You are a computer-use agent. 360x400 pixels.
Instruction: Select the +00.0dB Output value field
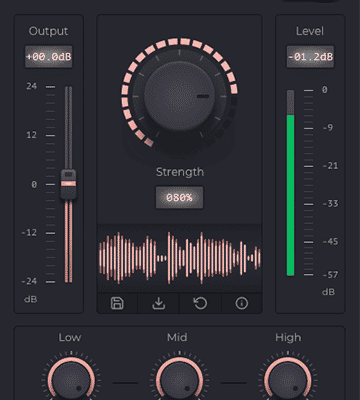[x=49, y=57]
